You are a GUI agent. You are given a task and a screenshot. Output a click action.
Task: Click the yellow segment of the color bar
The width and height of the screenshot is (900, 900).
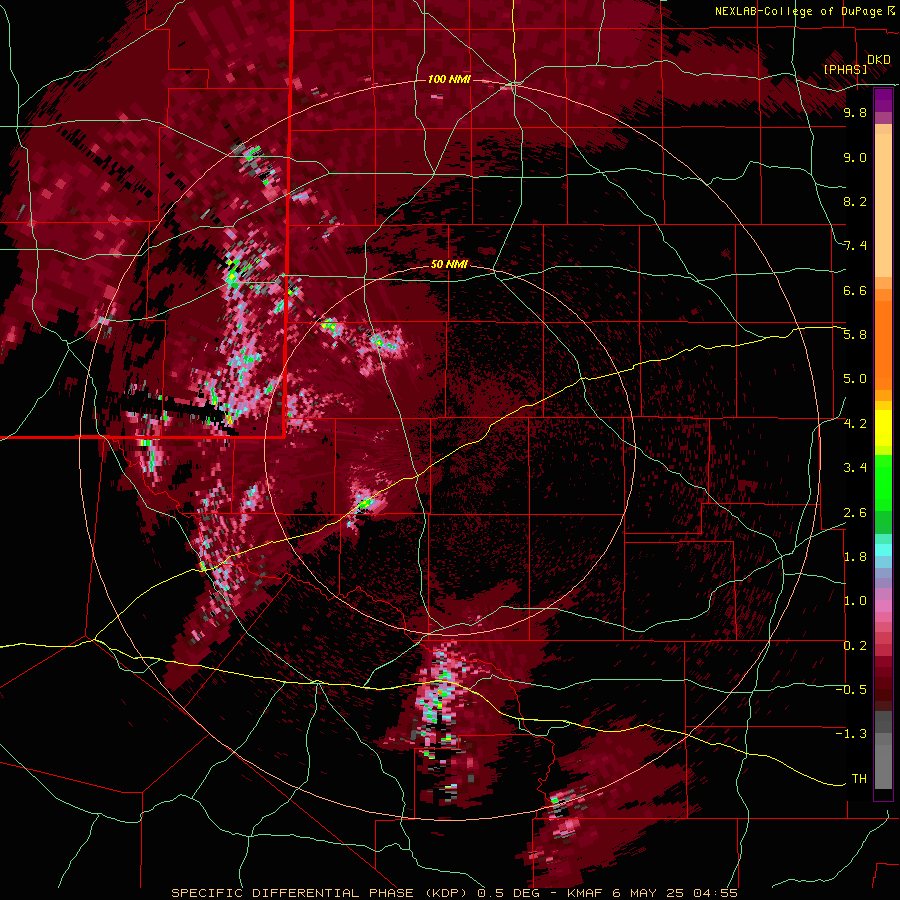pos(883,428)
